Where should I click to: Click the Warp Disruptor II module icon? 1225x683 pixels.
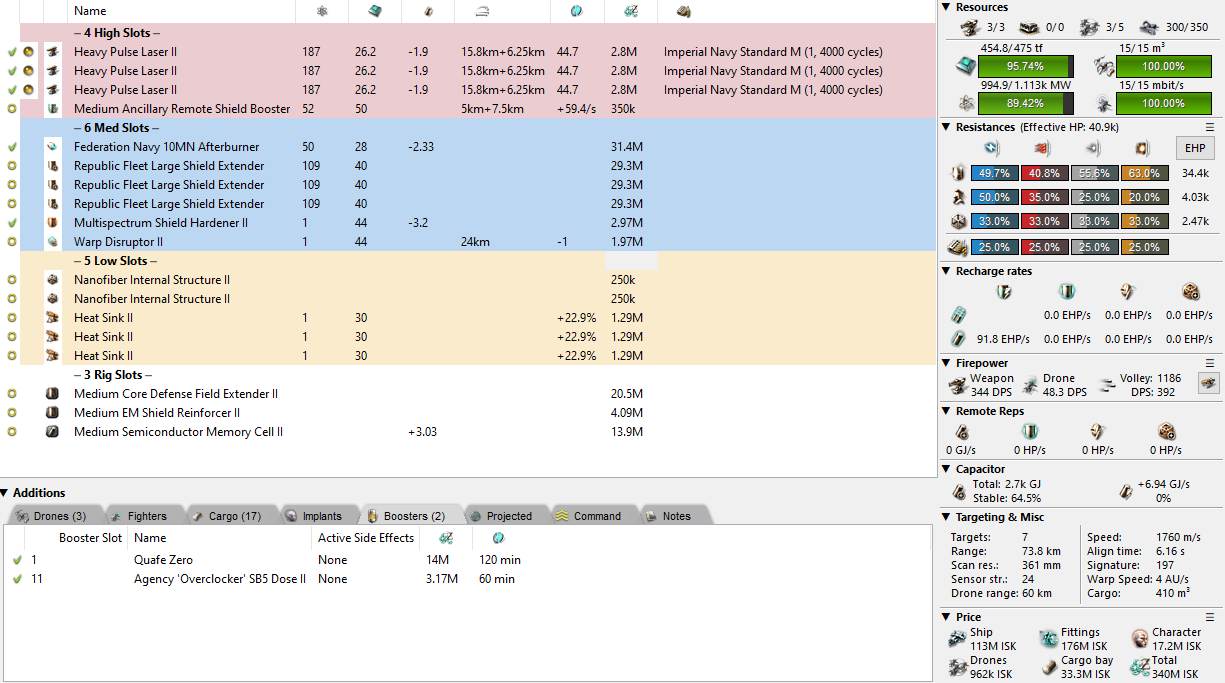click(52, 242)
